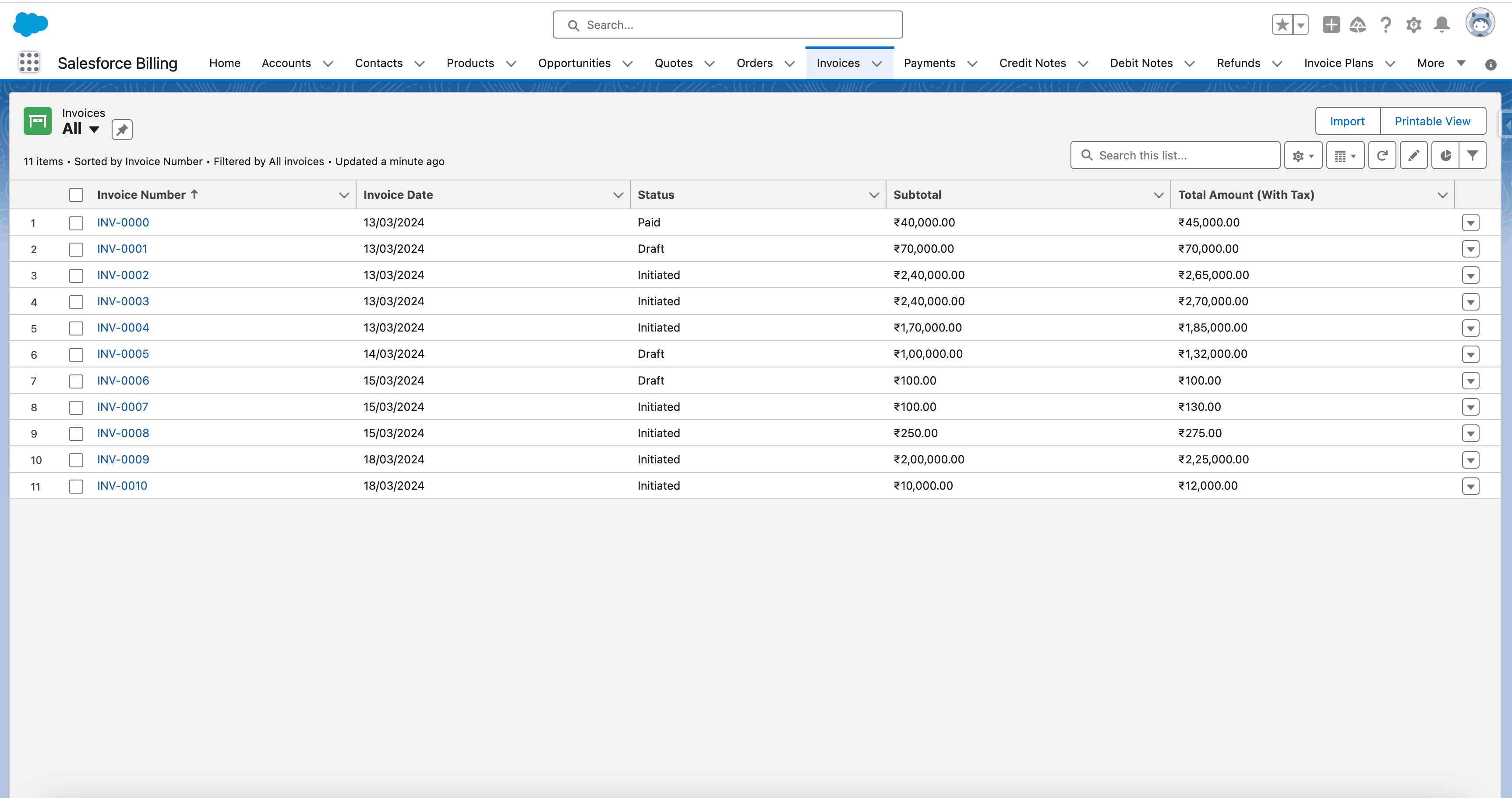Click the Salesforce cloud logo
1512x798 pixels.
point(31,24)
